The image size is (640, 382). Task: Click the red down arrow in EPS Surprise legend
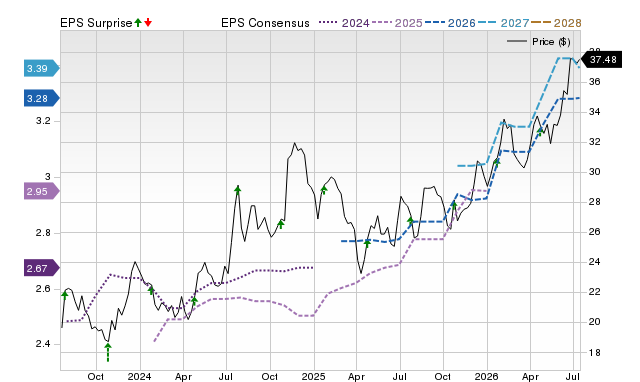click(148, 23)
